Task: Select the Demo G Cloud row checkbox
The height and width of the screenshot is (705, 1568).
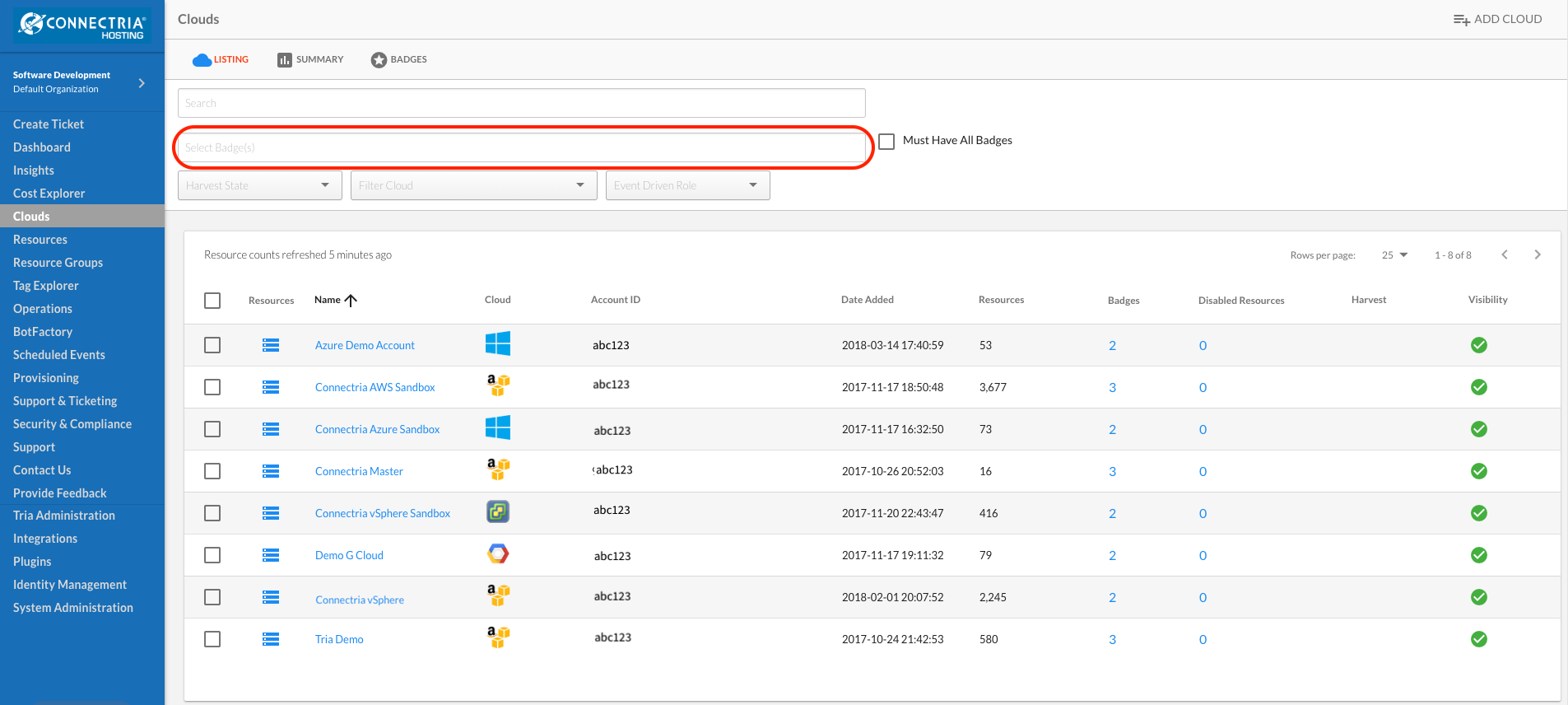Action: click(x=212, y=555)
